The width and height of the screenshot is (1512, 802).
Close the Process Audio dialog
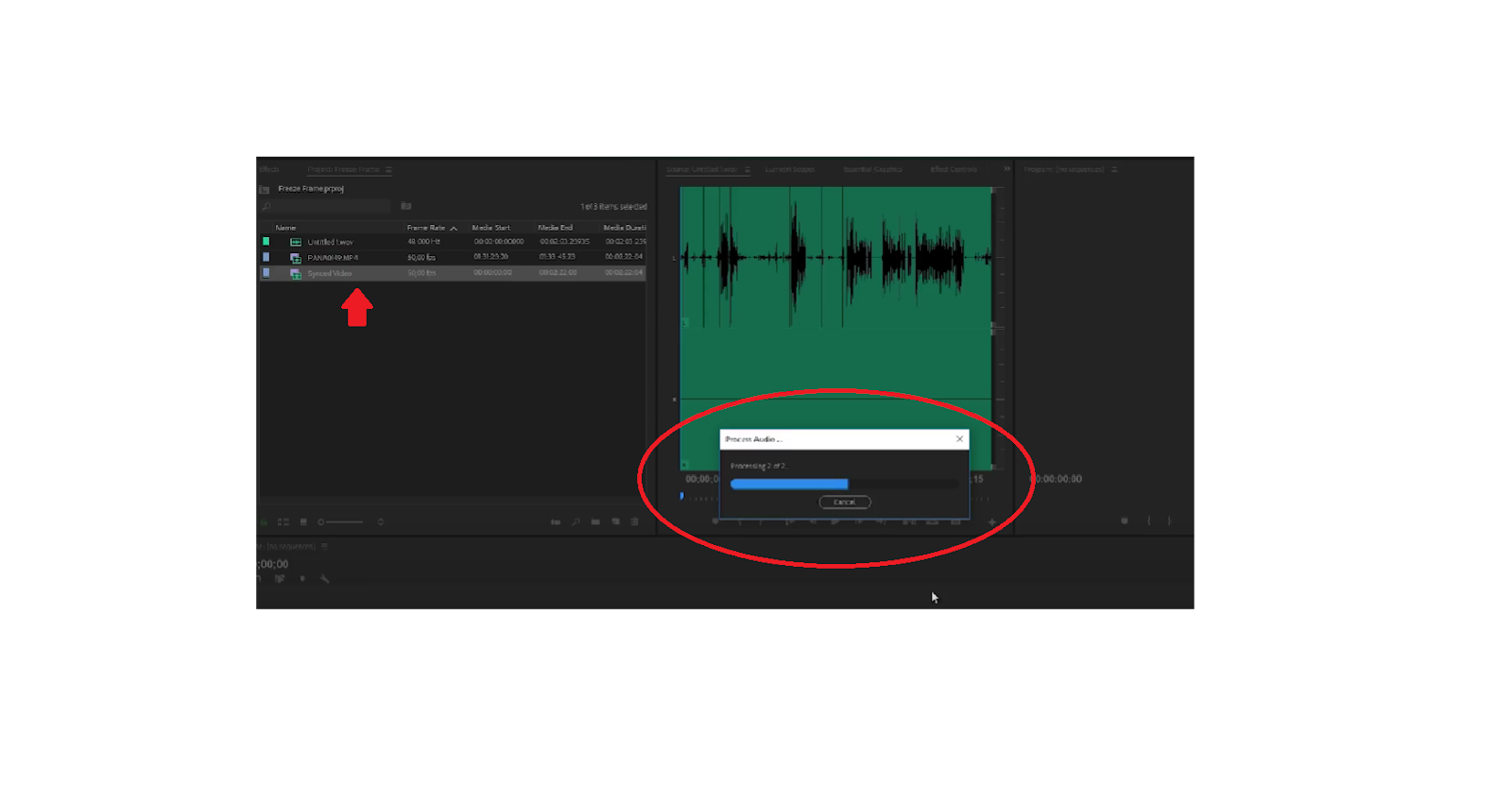point(959,439)
